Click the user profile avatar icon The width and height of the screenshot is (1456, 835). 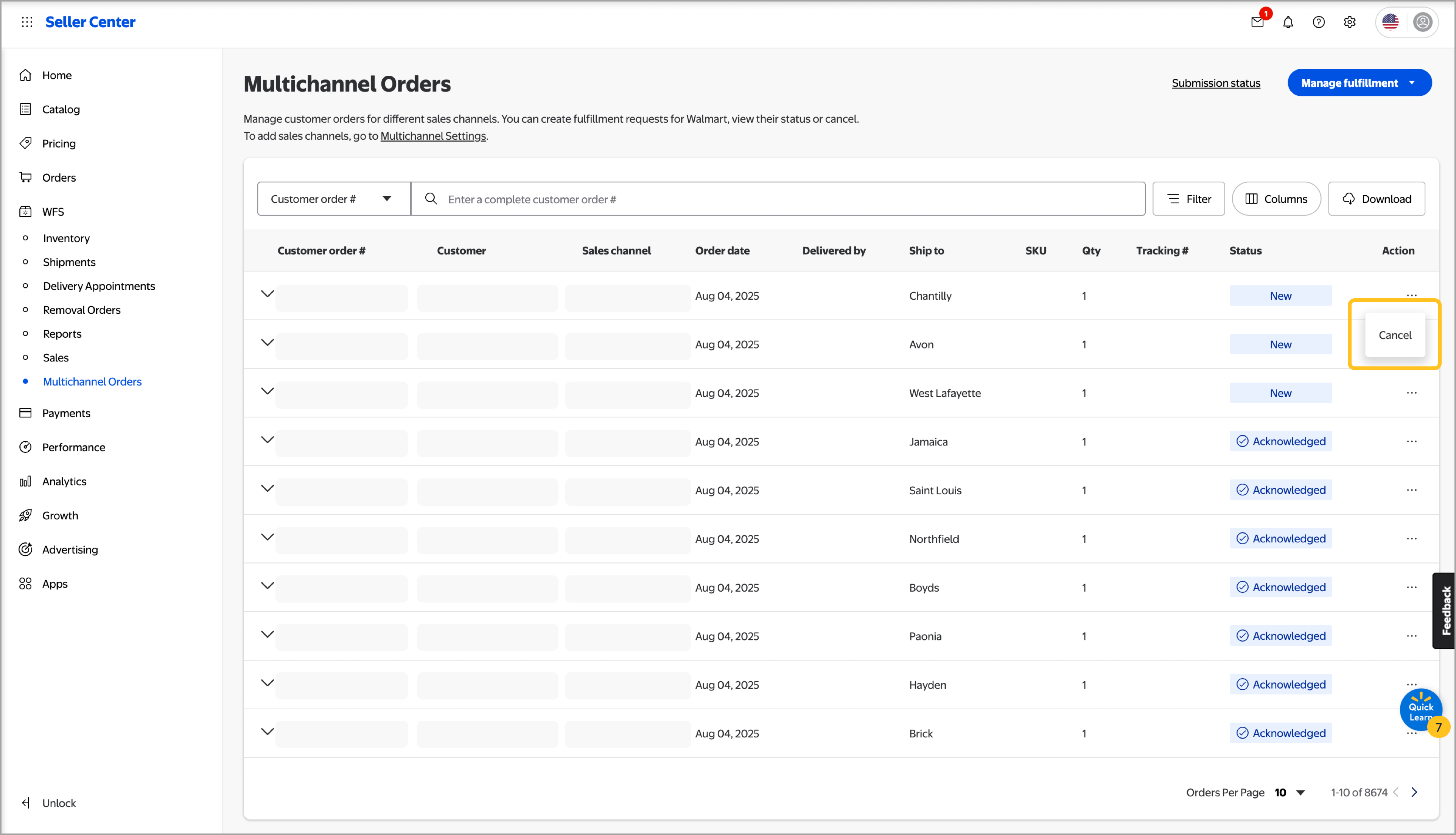click(x=1422, y=22)
